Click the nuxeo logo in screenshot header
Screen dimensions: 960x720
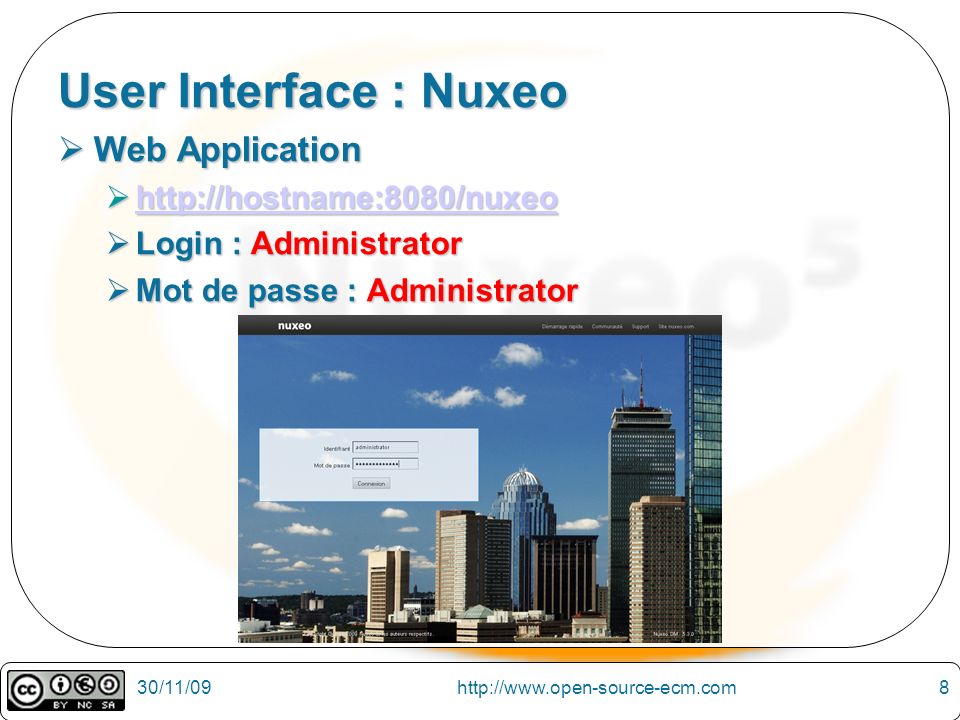(294, 326)
